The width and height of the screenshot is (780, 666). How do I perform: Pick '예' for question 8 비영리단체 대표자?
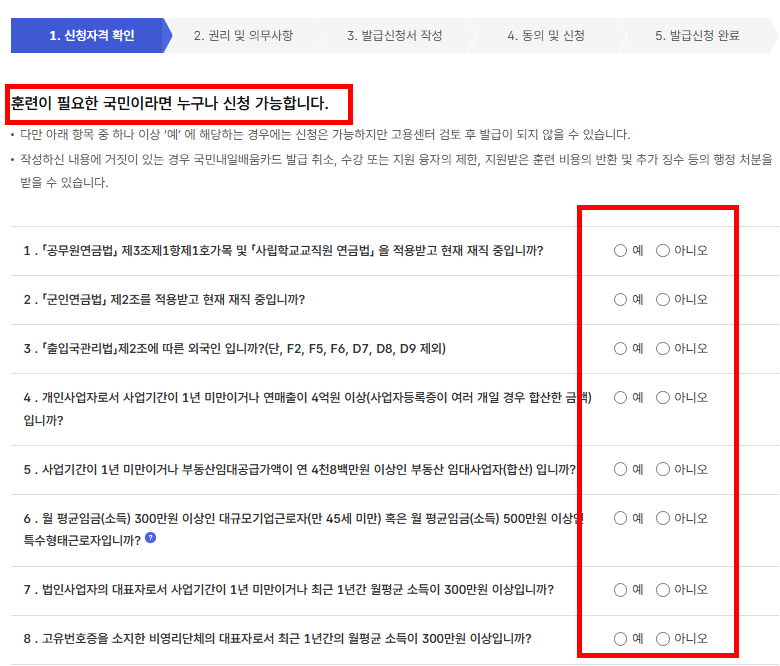620,639
